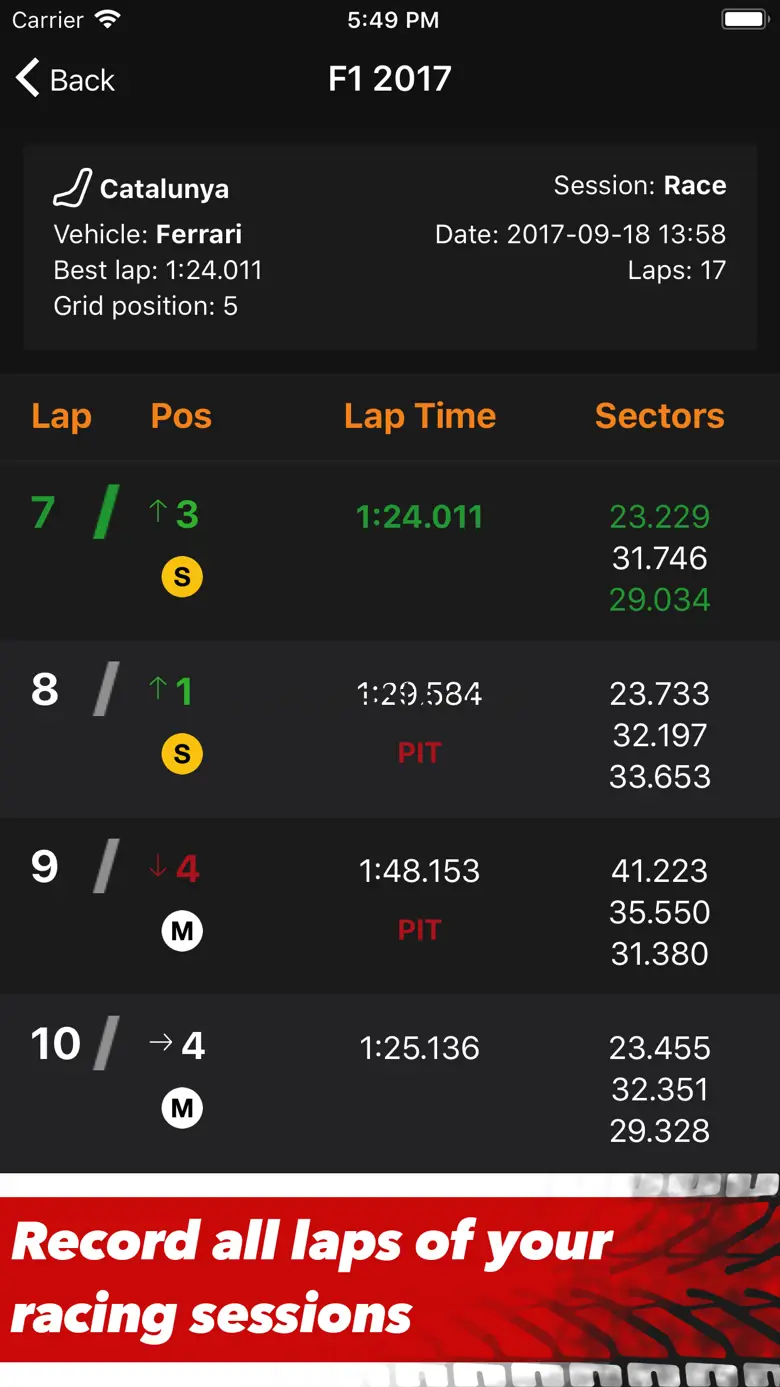Tap the yellow soft tyre icon on lap 8
Viewport: 780px width, 1387px height.
pyautogui.click(x=182, y=754)
